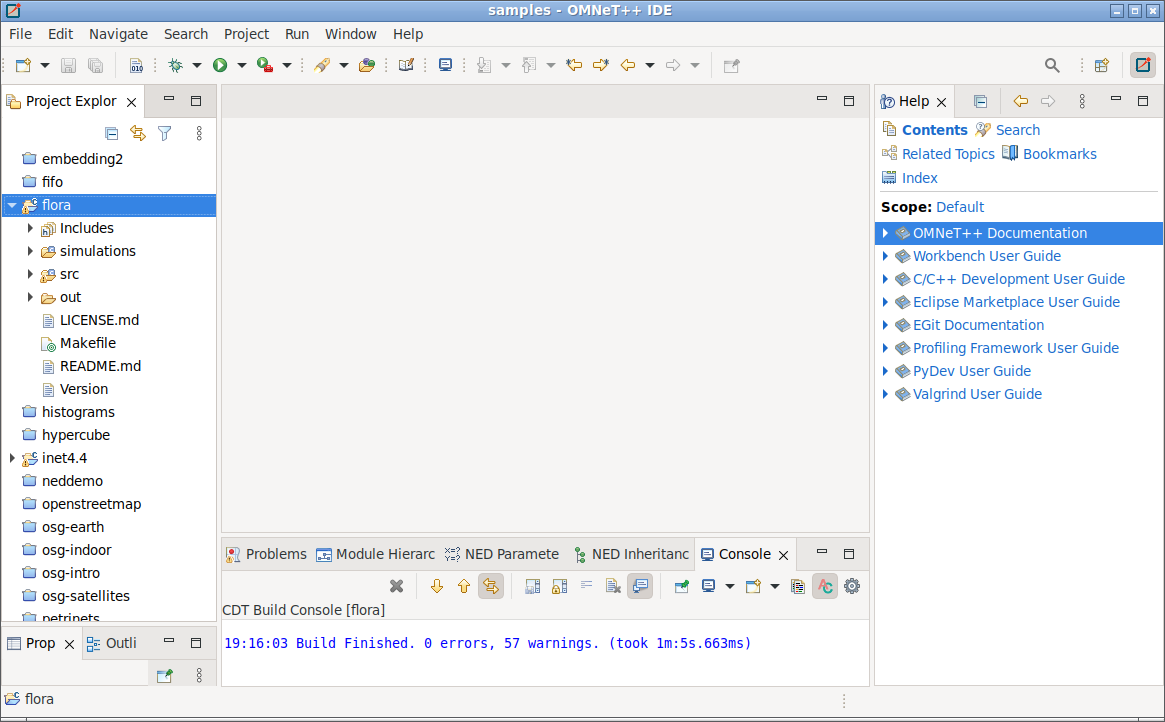Image resolution: width=1165 pixels, height=722 pixels.
Task: Open the Help Search link
Action: point(1017,130)
